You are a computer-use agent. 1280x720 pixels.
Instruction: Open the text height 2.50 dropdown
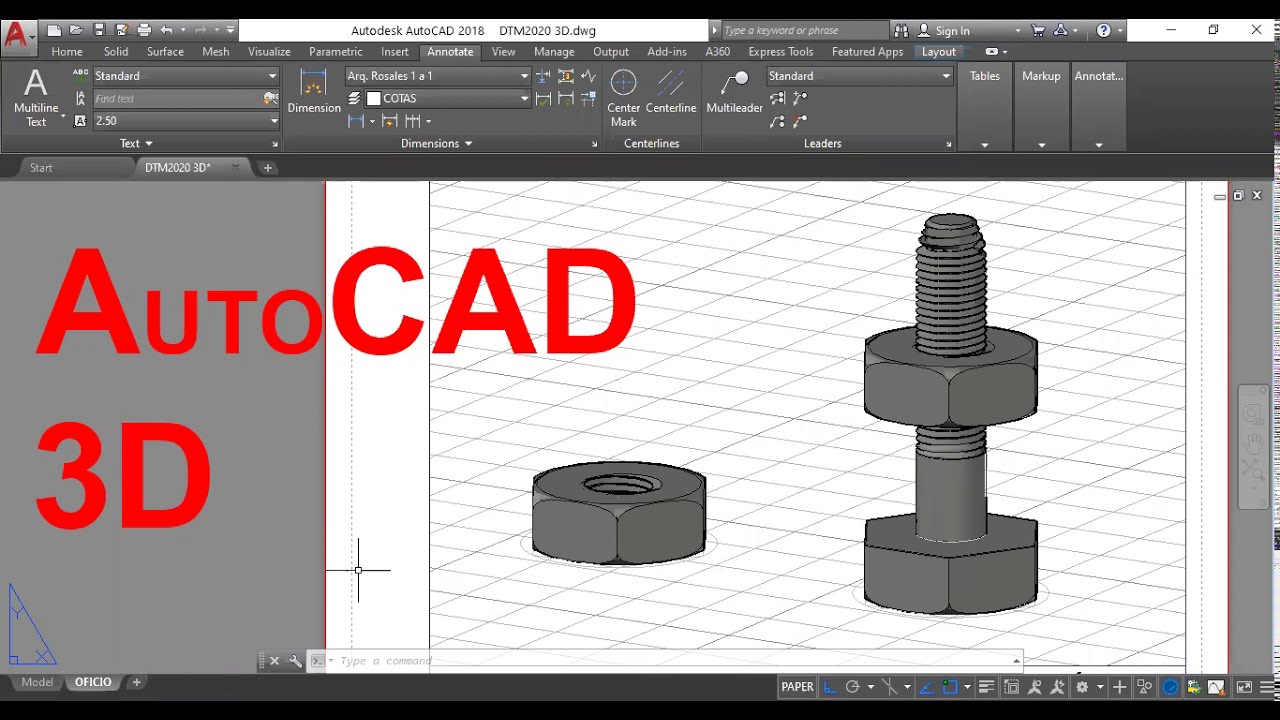coord(186,121)
